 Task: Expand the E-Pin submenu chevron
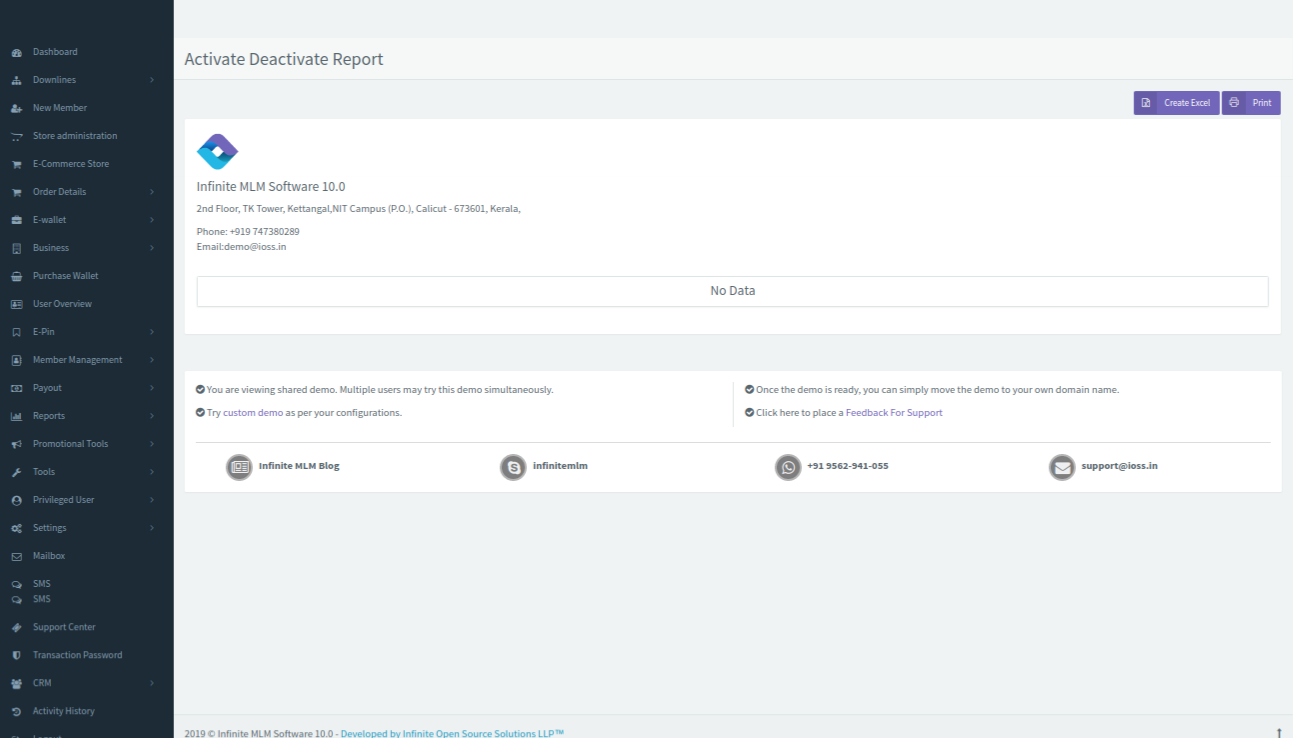(x=152, y=332)
